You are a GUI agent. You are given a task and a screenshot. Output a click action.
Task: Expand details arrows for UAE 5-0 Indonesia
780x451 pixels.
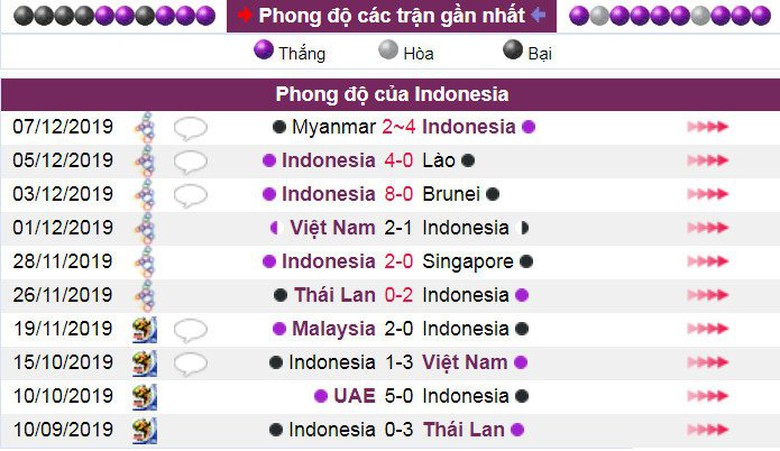(708, 396)
